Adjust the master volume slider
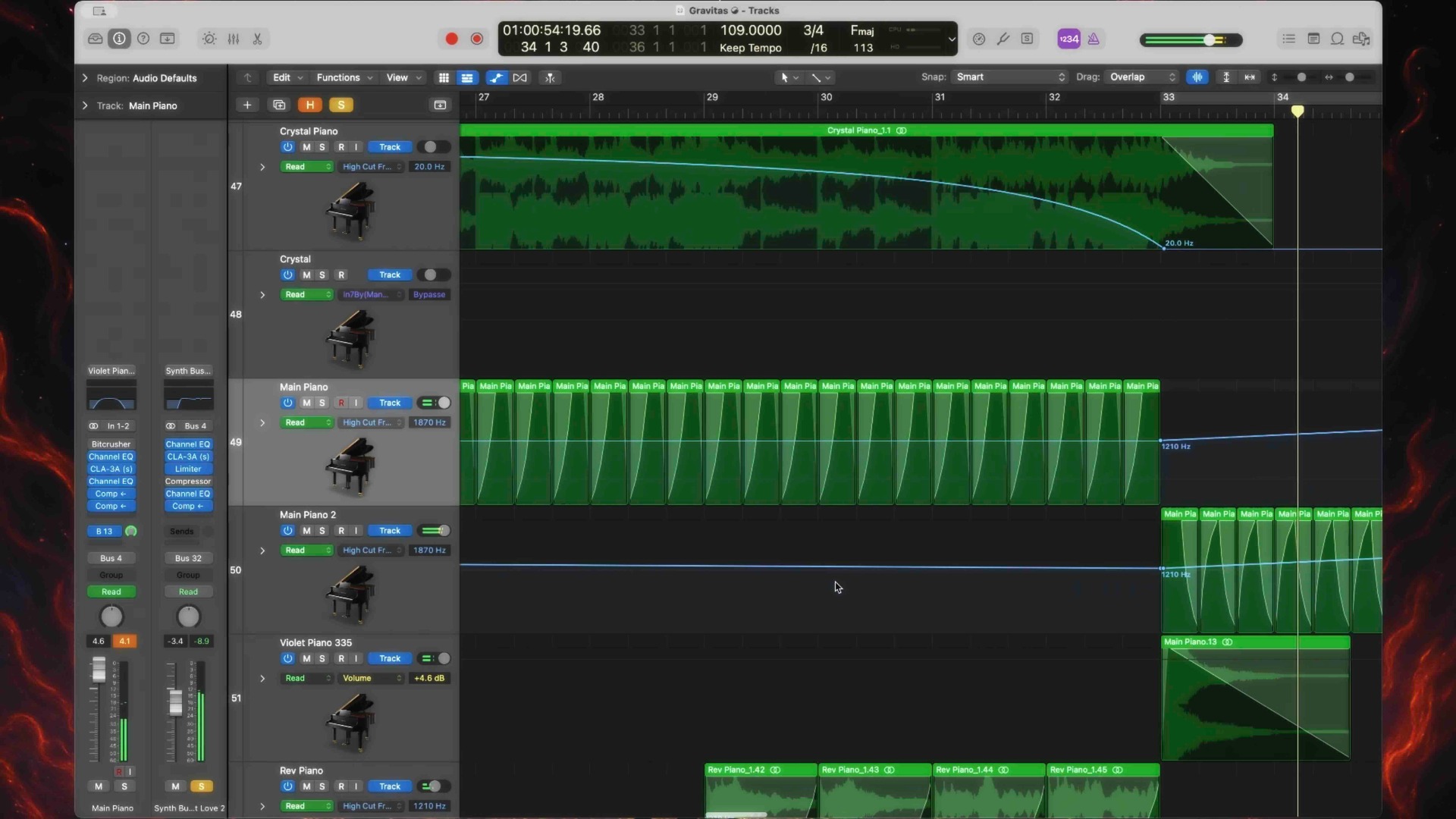 (1209, 39)
